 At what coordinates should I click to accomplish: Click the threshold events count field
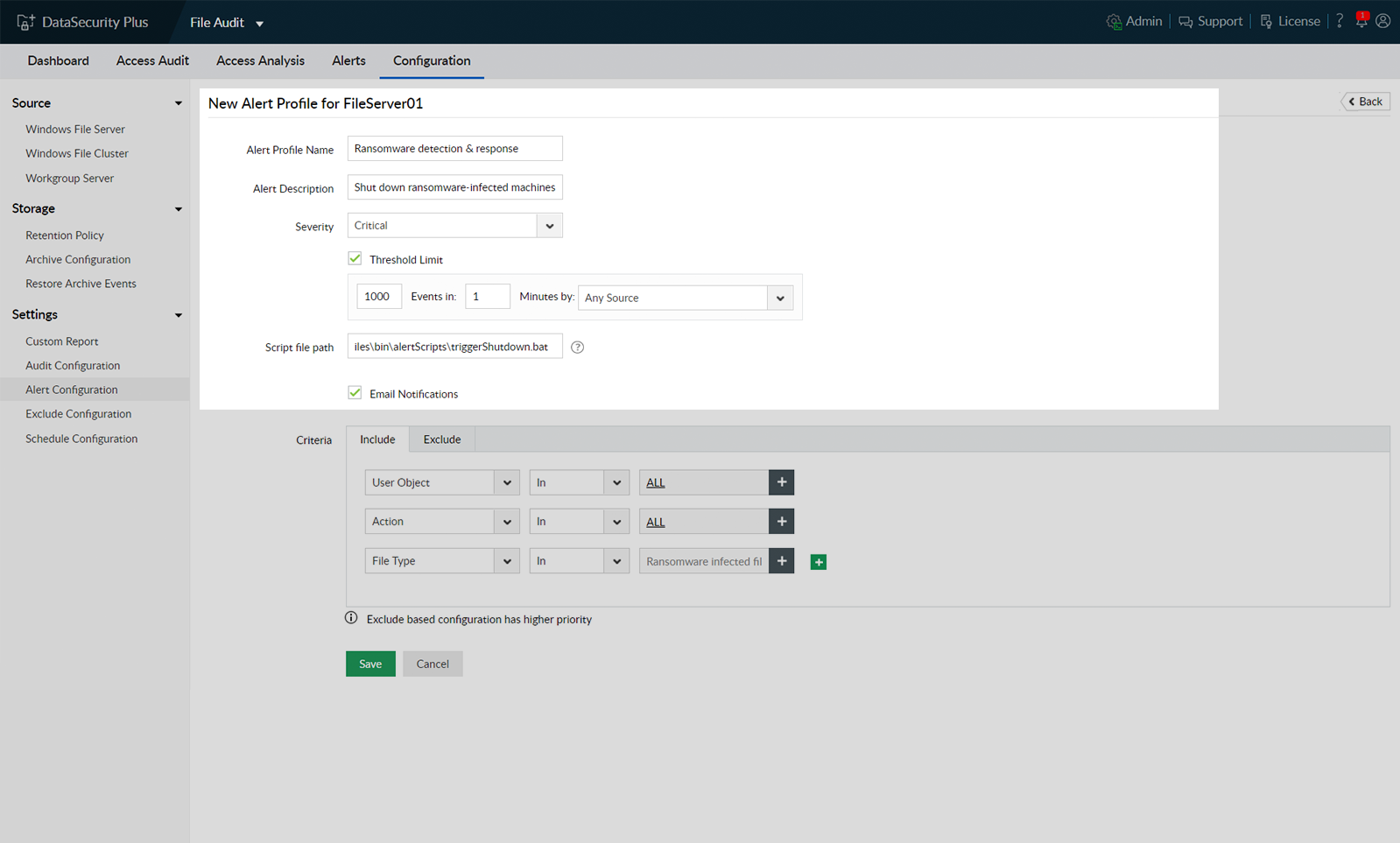379,297
